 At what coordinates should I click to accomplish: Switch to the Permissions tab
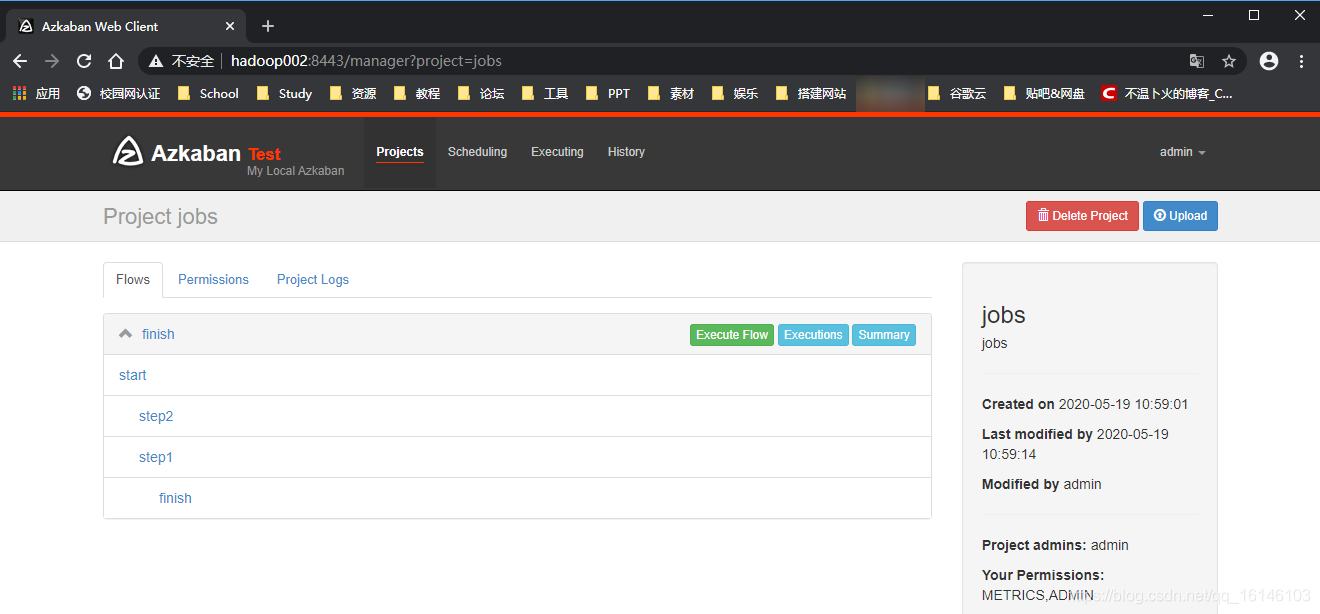(213, 280)
